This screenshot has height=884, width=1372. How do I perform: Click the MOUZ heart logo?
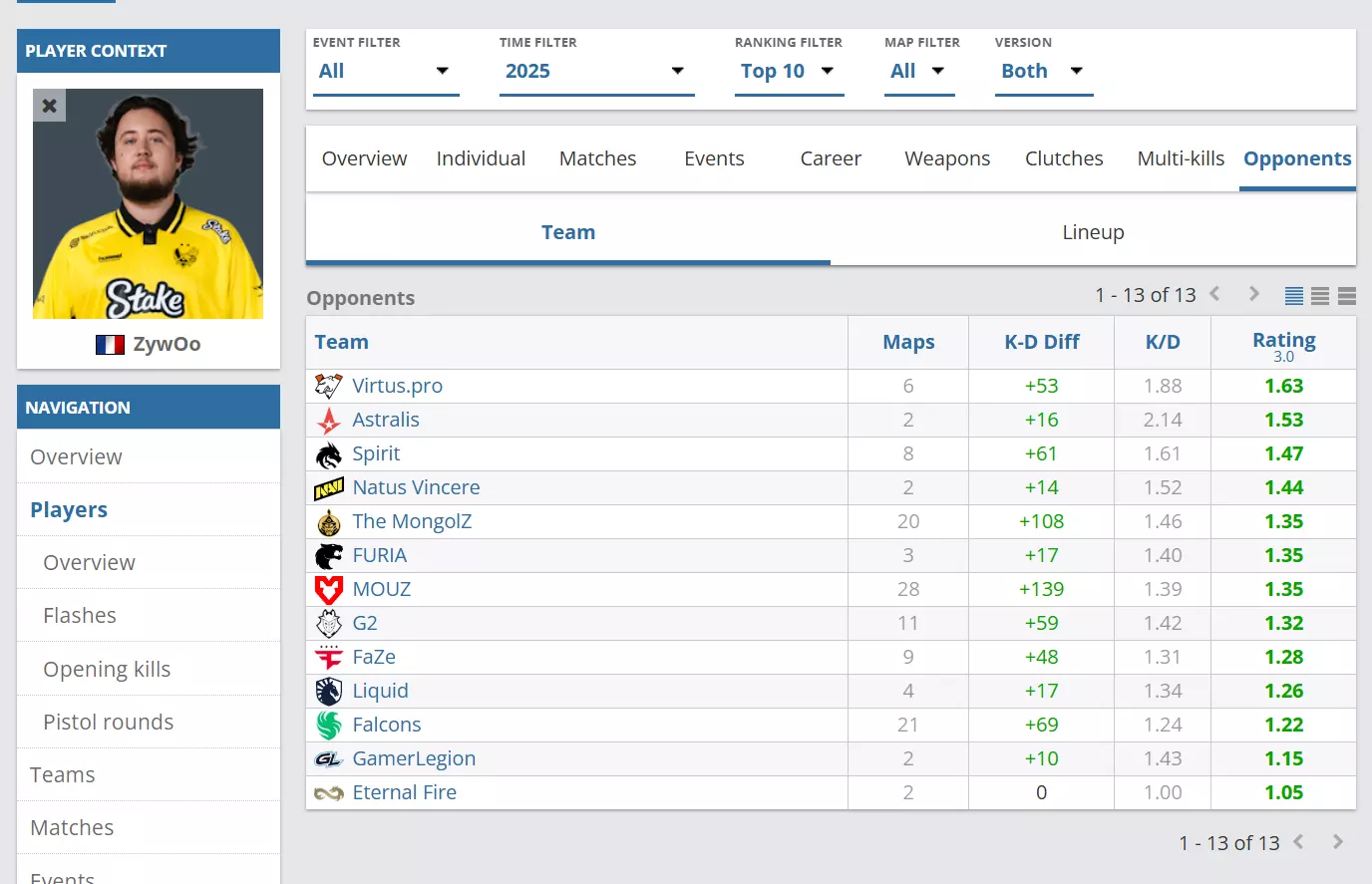(x=328, y=590)
